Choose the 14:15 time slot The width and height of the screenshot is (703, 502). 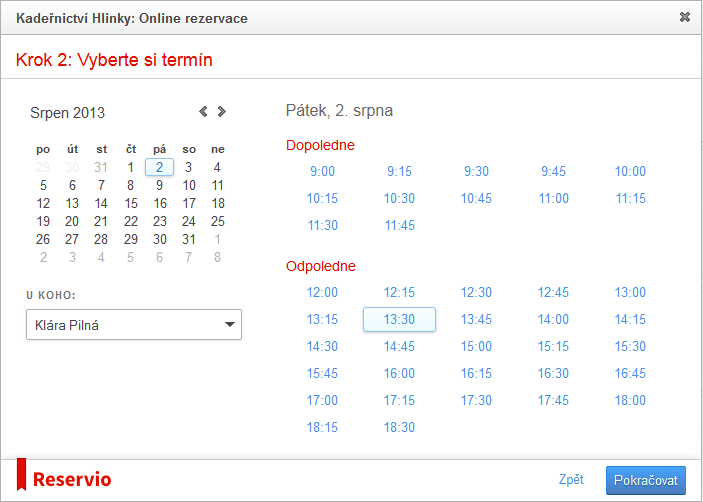pos(630,320)
